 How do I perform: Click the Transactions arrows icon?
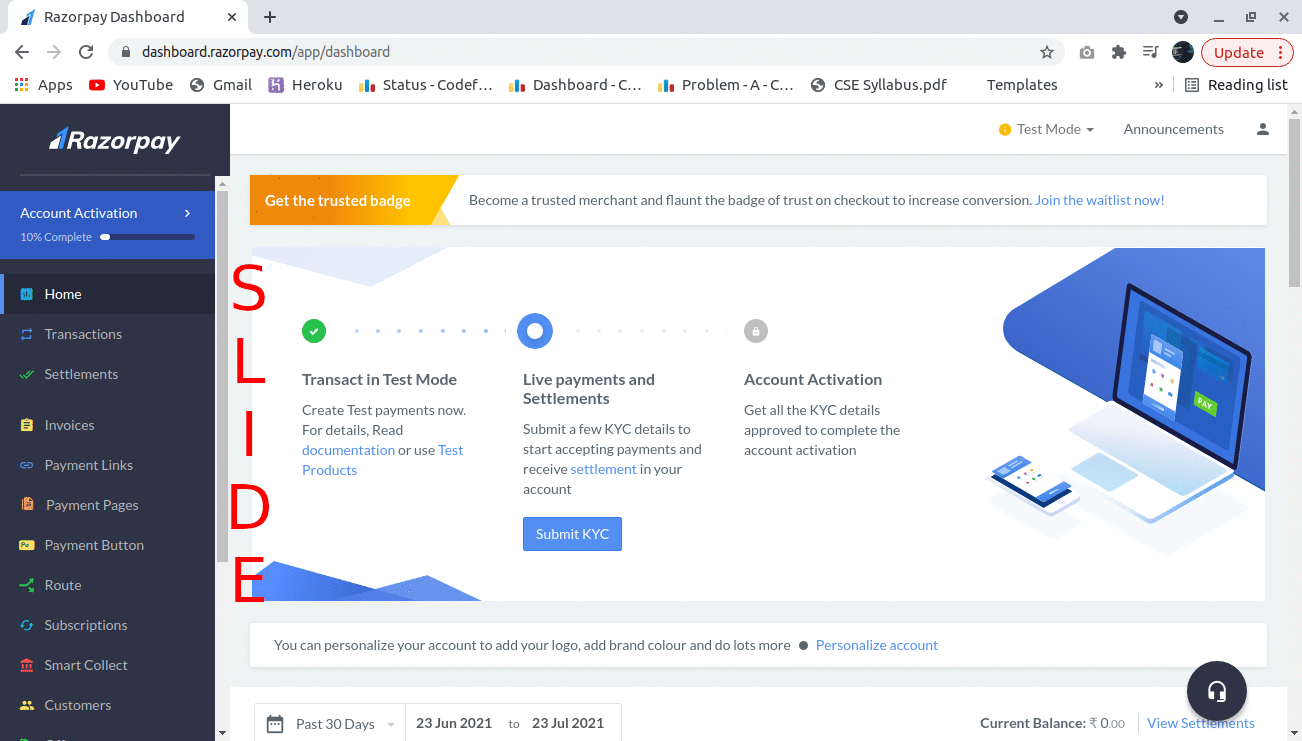pos(27,334)
